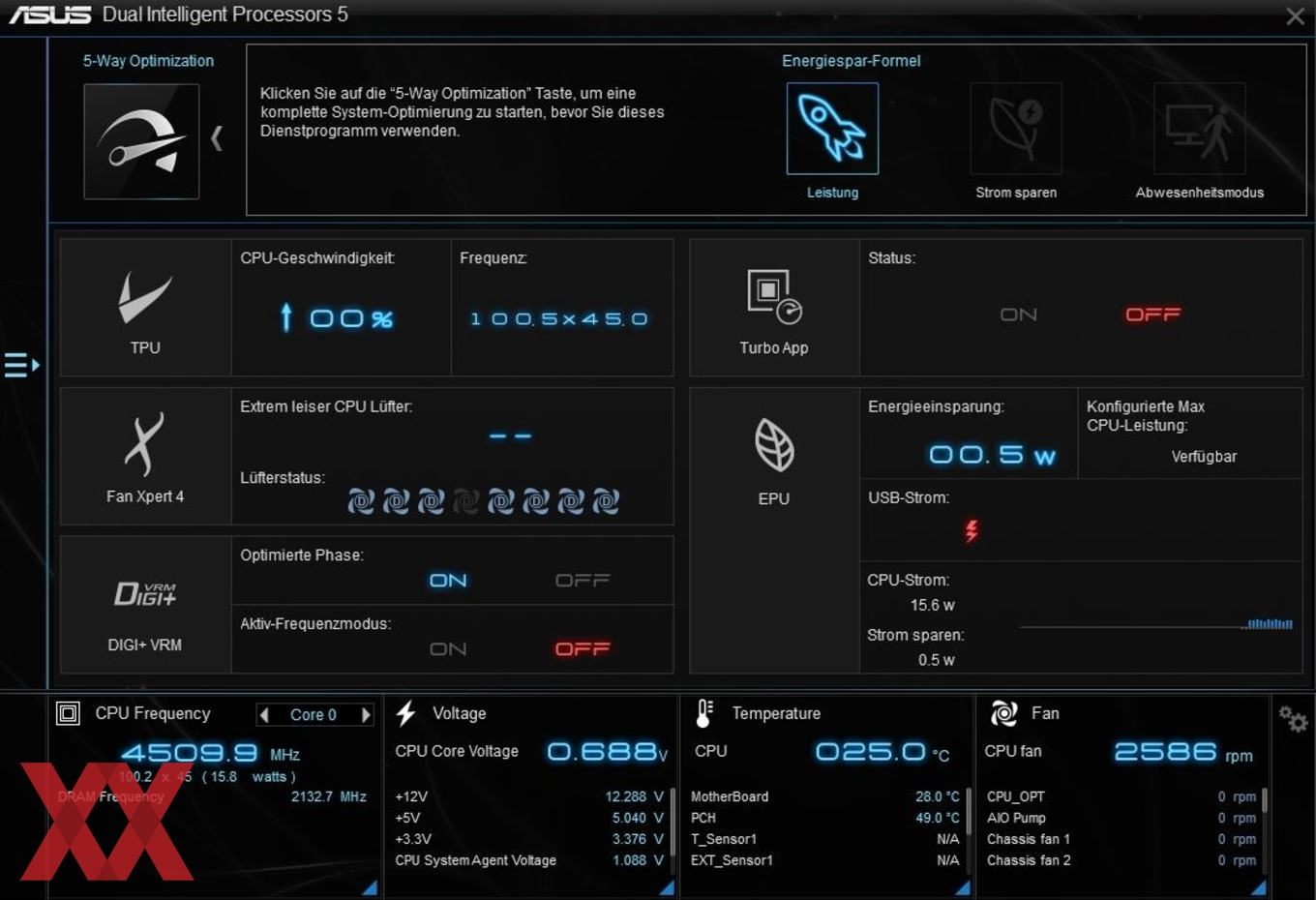This screenshot has width=1316, height=900.
Task: Open the Fan Xpert 4 module
Action: click(x=145, y=457)
